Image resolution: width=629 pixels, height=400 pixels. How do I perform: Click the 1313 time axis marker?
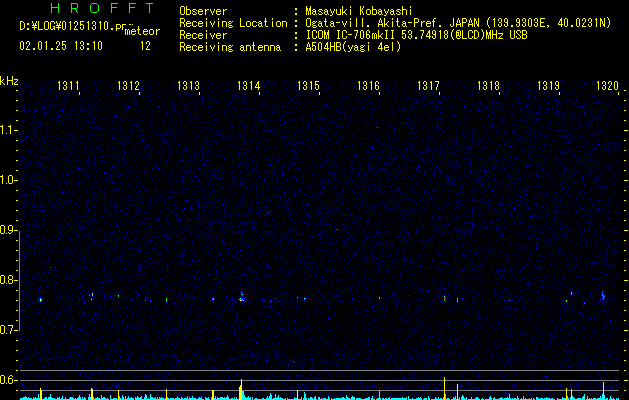tap(188, 86)
